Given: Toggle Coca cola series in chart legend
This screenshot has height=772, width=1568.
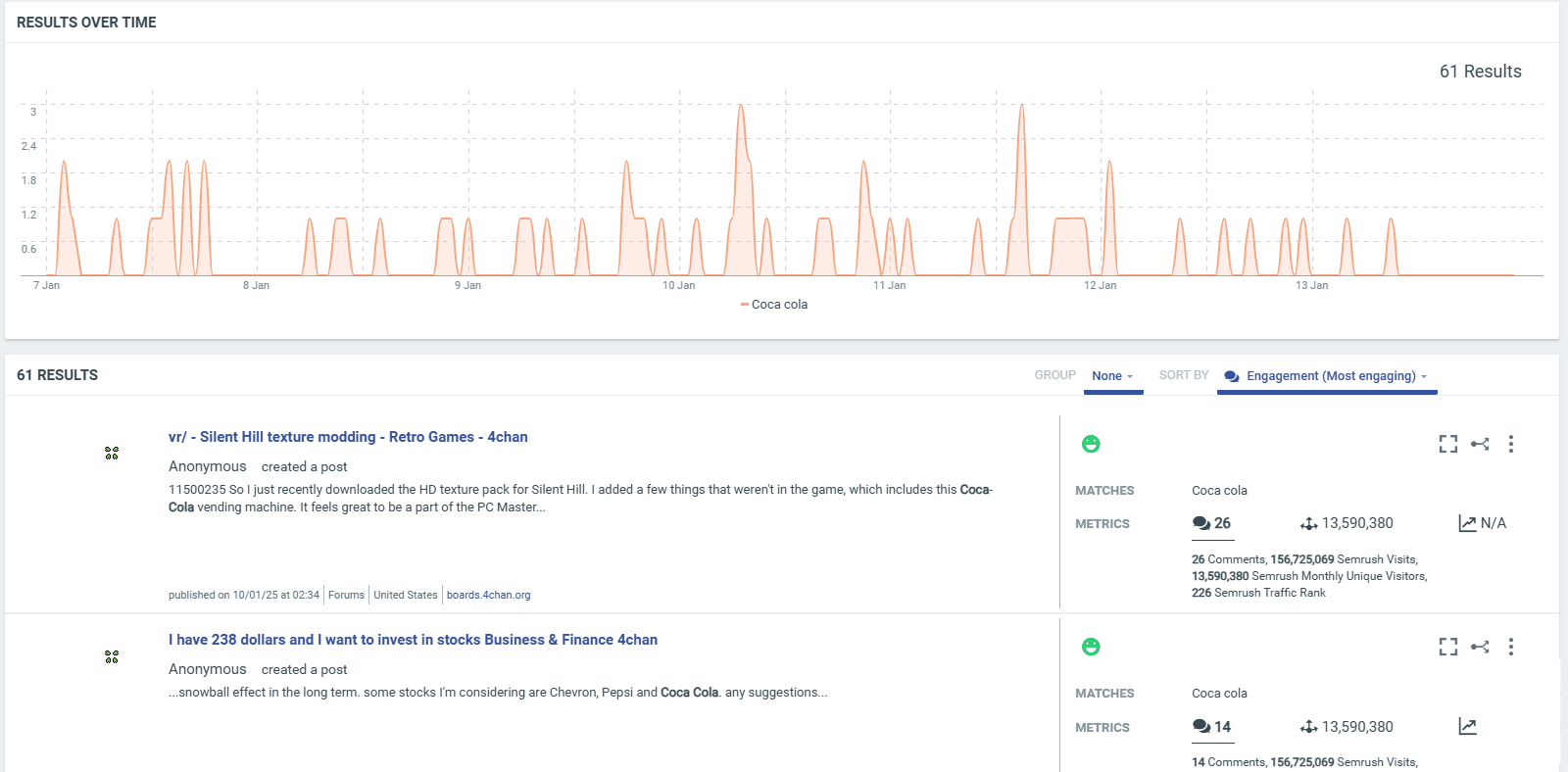Looking at the screenshot, I should (x=774, y=305).
